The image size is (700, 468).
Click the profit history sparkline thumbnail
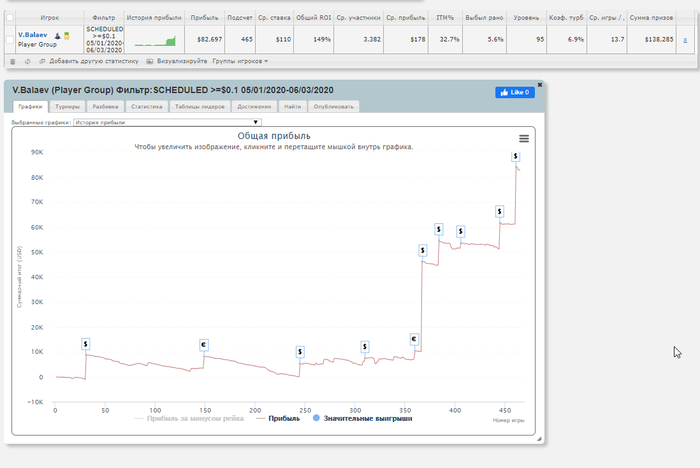tap(155, 42)
